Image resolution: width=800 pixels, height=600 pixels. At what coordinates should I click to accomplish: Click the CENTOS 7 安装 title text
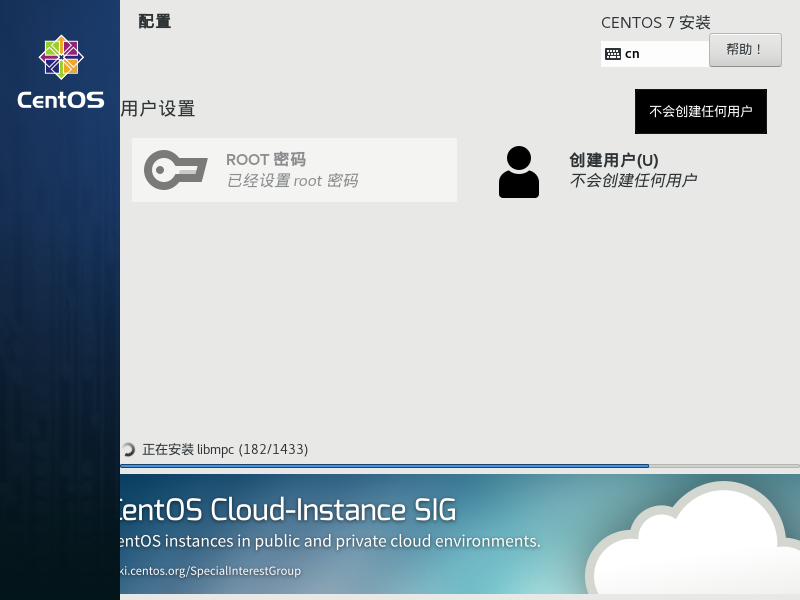click(x=656, y=22)
